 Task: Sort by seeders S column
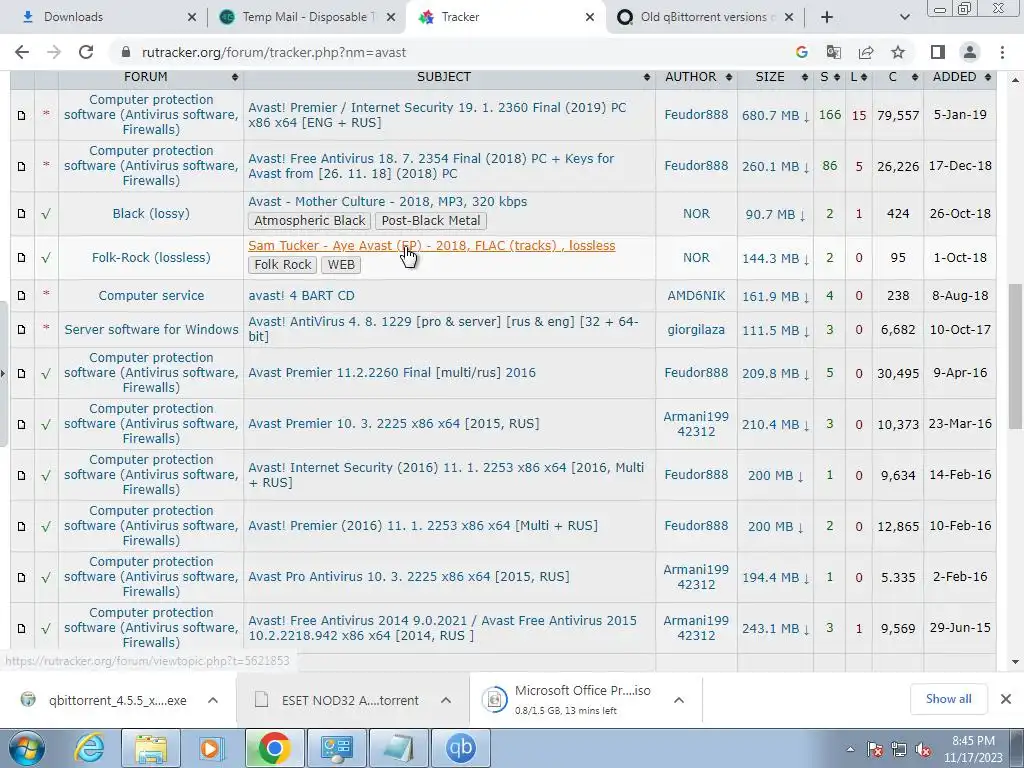(x=829, y=77)
